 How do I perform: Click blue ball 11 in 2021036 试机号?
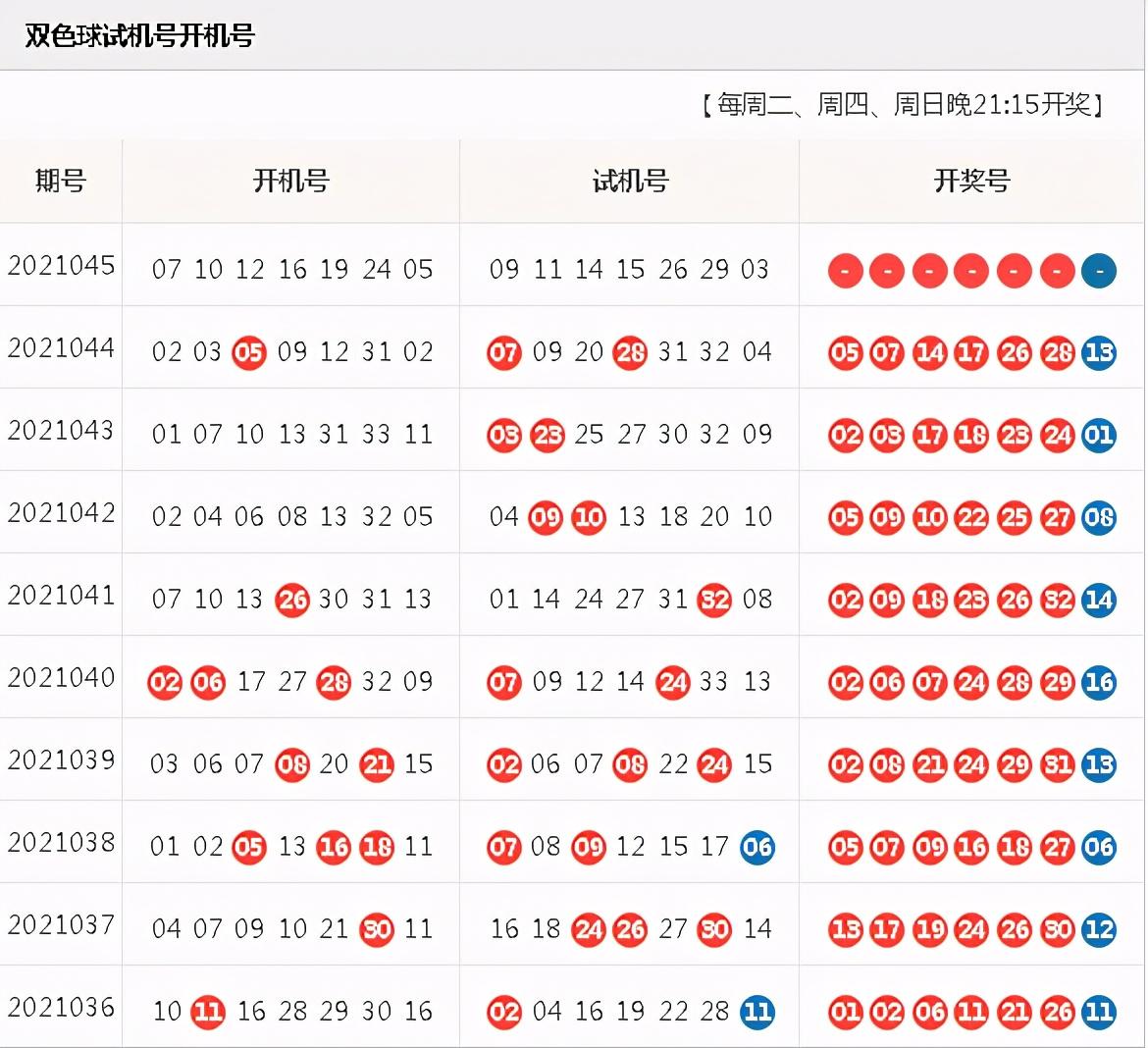click(x=757, y=1012)
